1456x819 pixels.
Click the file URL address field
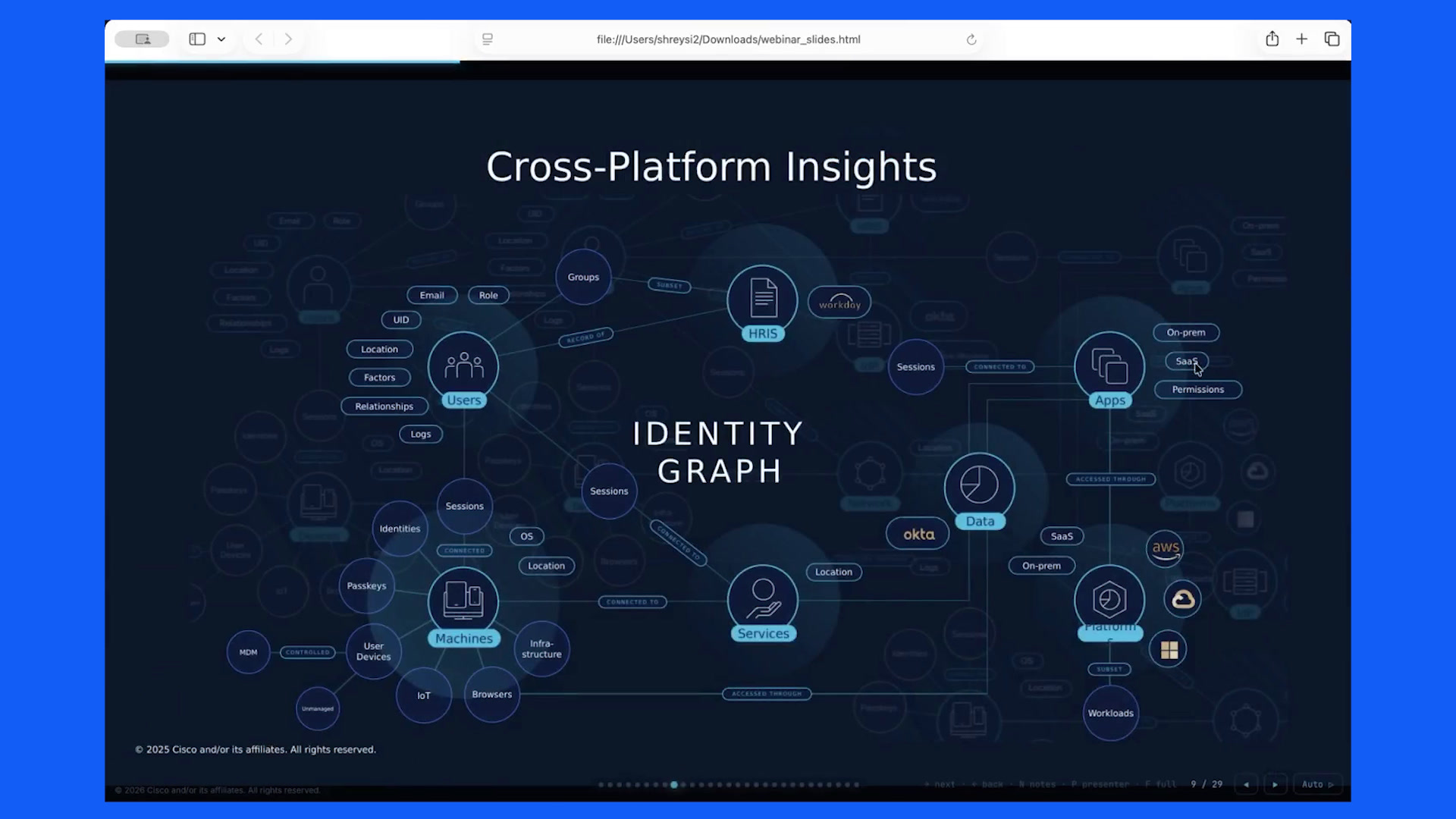click(728, 39)
